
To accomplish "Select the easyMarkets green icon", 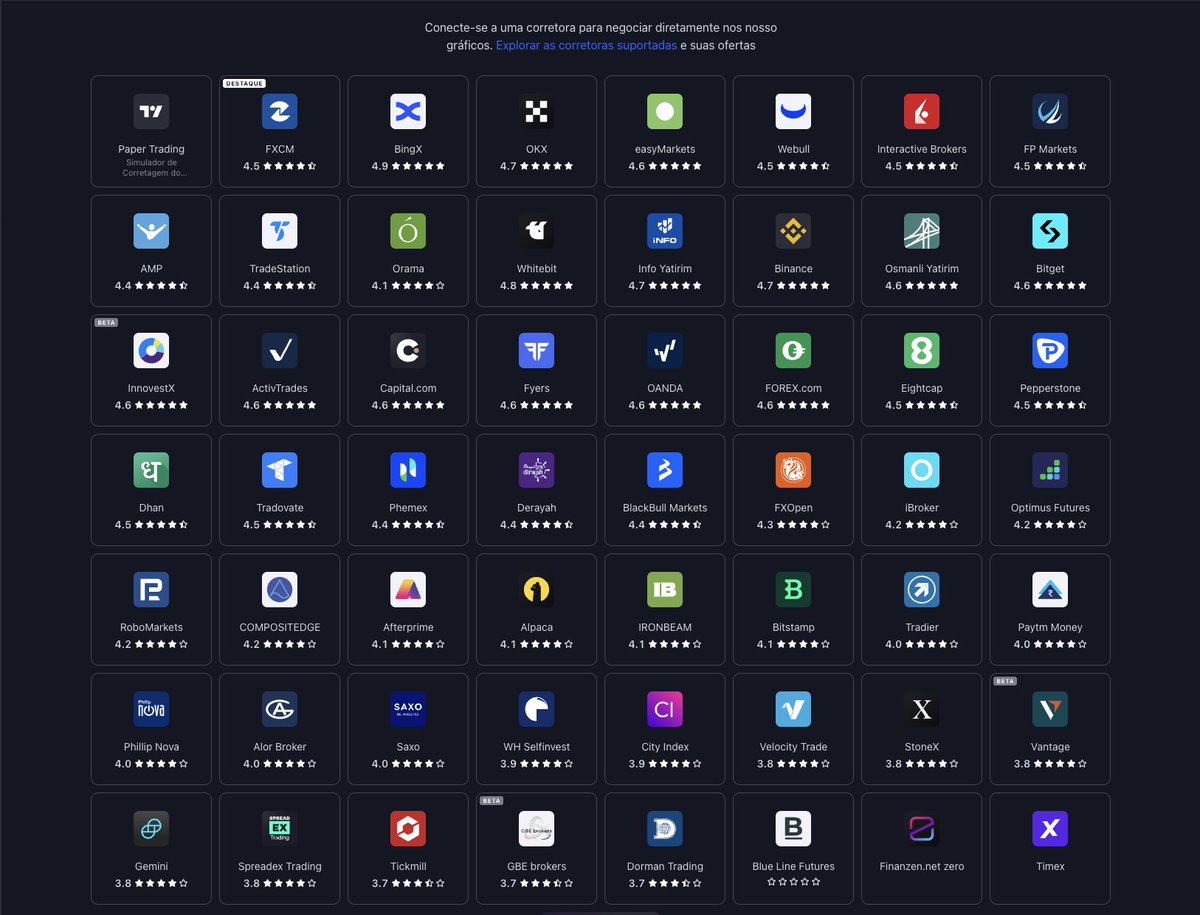I will point(665,112).
